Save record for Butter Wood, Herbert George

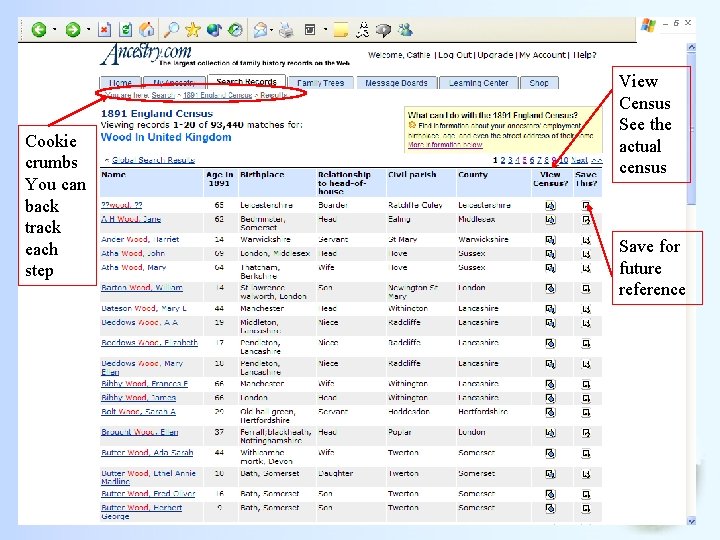tap(586, 508)
